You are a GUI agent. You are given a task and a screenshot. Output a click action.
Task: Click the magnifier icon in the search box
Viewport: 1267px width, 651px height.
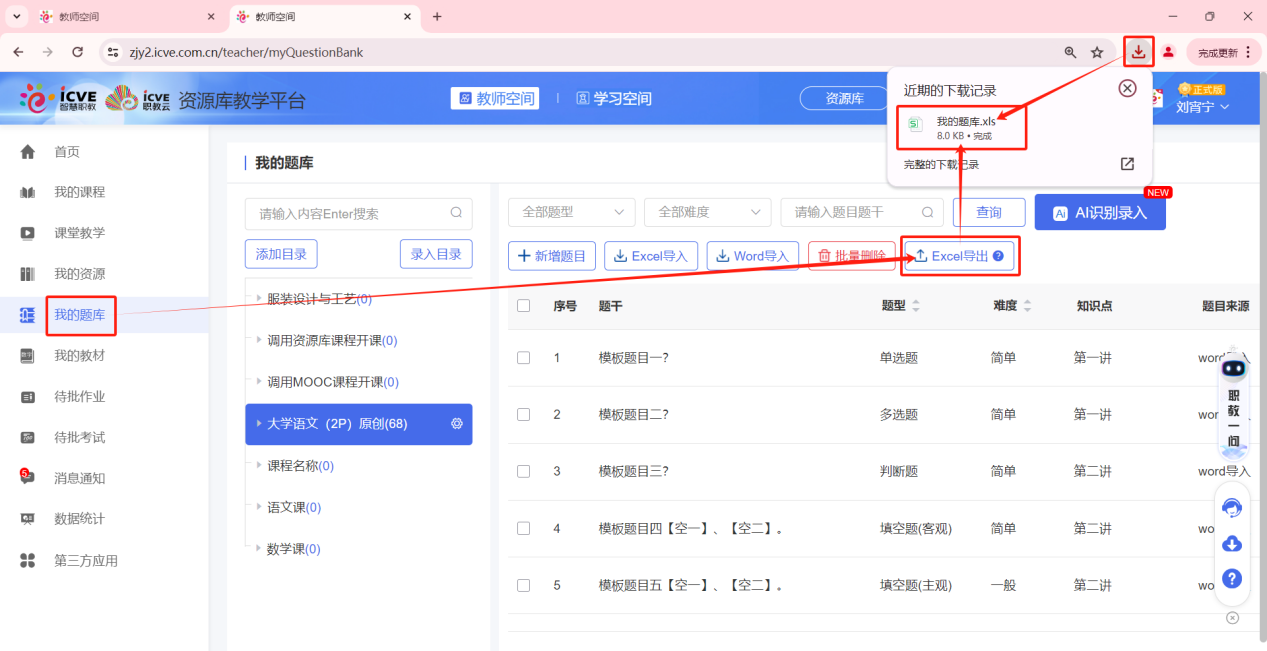tap(455, 213)
